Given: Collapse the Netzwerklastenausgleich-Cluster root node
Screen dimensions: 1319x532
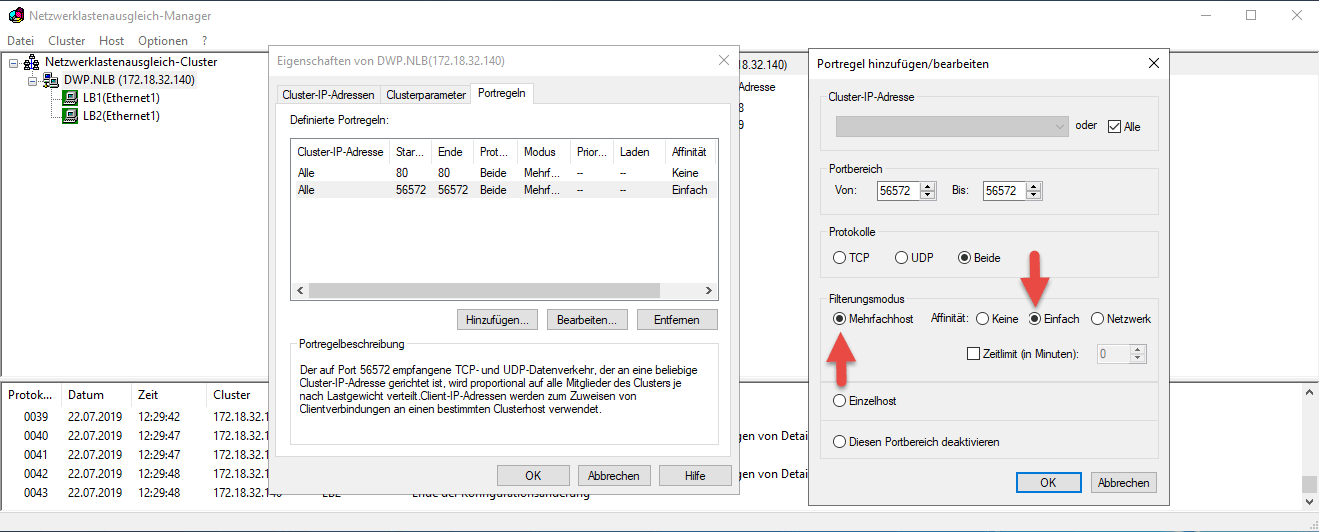Looking at the screenshot, I should 14,62.
